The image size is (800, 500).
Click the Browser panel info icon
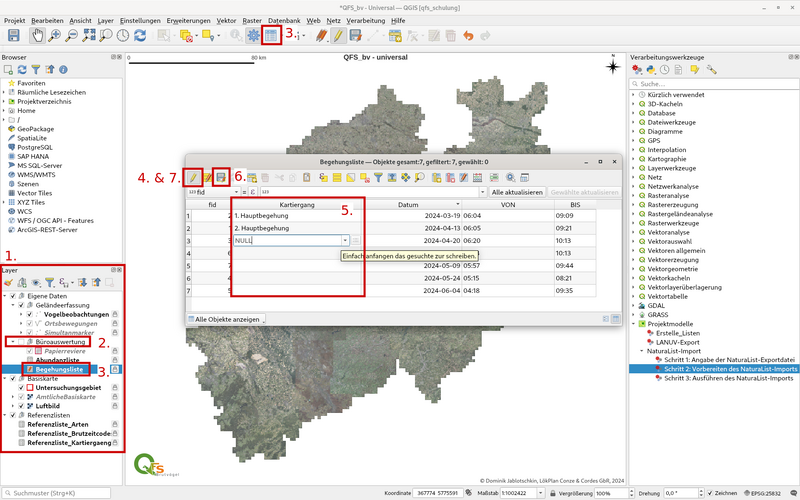point(63,69)
